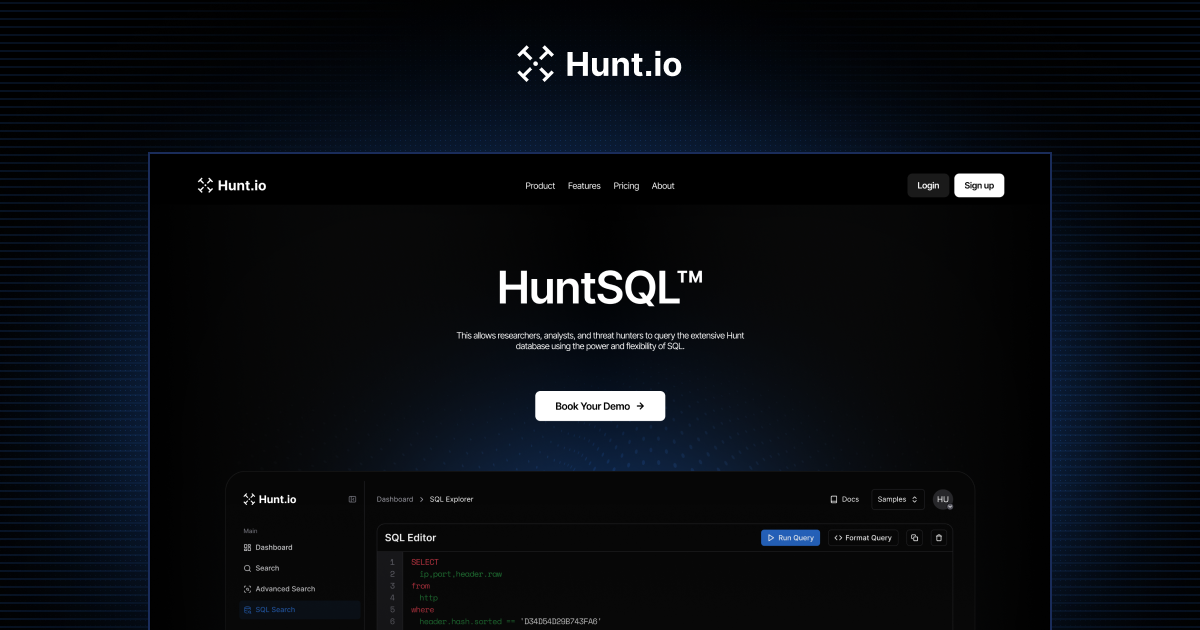Click the Sign up button

click(979, 185)
